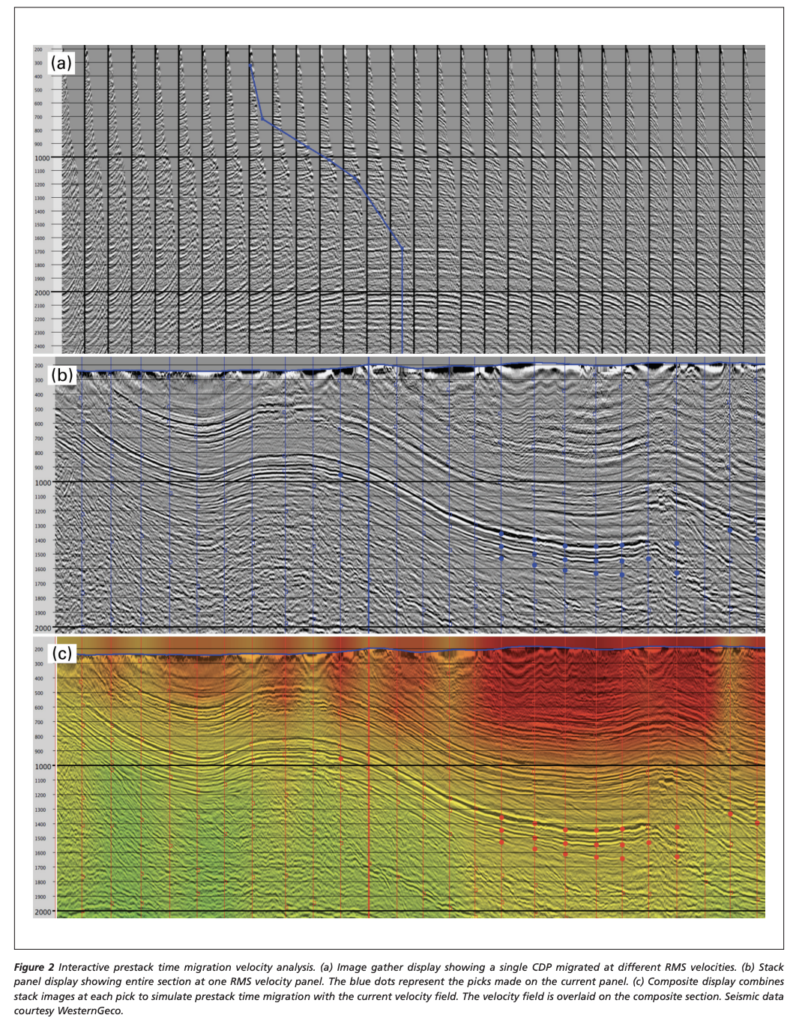Click the lone blue pick dot near 1000 ms in panel (b)
Viewport: 808px width, 1024px height.
click(x=340, y=475)
